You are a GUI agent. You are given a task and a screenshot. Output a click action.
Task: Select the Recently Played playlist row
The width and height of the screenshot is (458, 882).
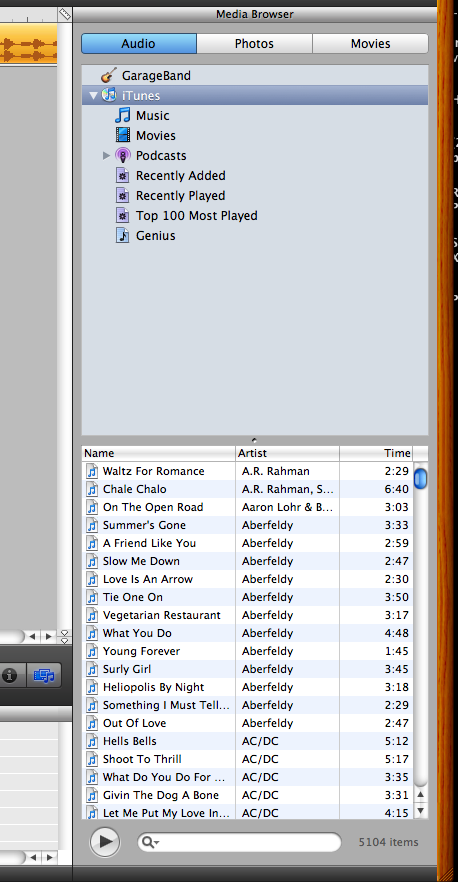coord(254,196)
